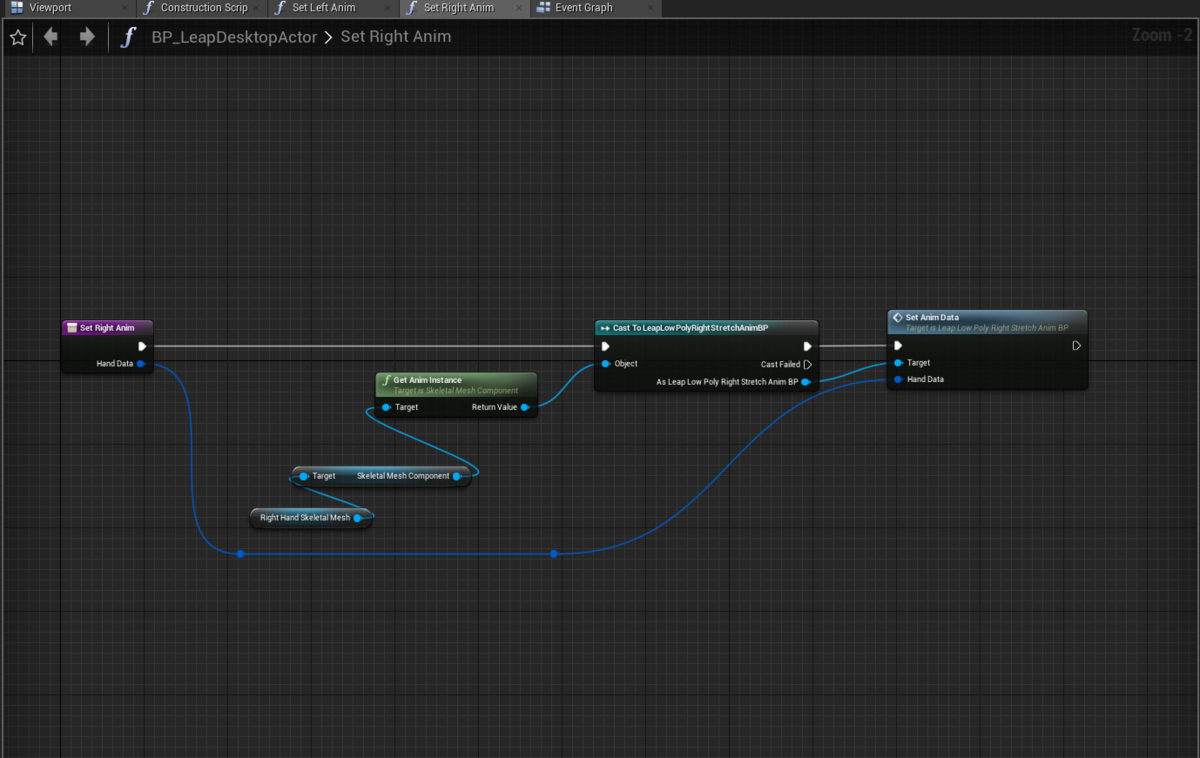Click the Set Right Anim breadcrumb entry
This screenshot has width=1200, height=758.
point(396,37)
